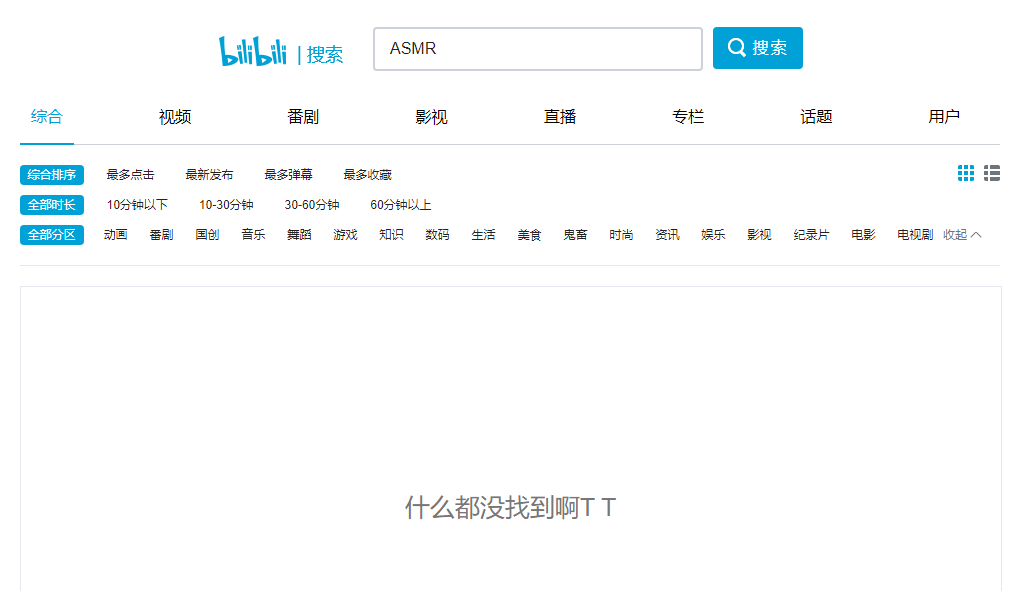Click the bilibili logo
This screenshot has width=1018, height=591.
pyautogui.click(x=253, y=52)
